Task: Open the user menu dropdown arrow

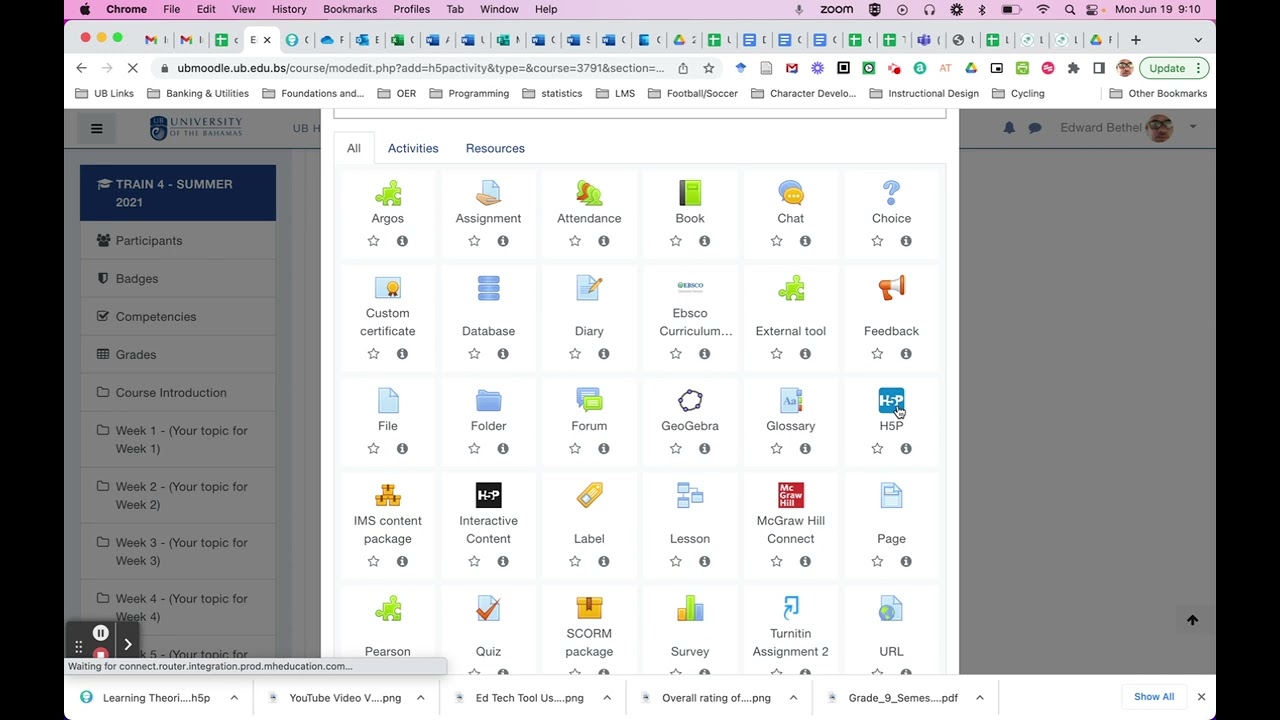Action: [x=1193, y=127]
